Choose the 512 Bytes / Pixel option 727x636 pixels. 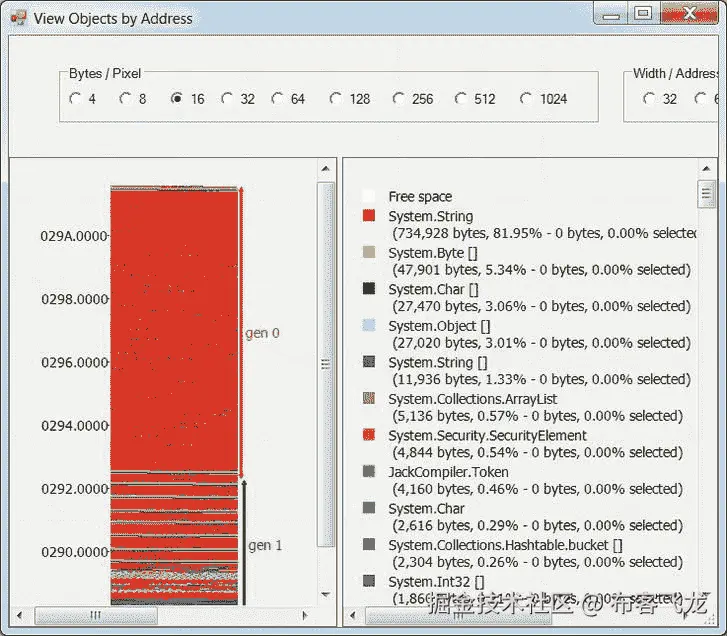tap(461, 98)
